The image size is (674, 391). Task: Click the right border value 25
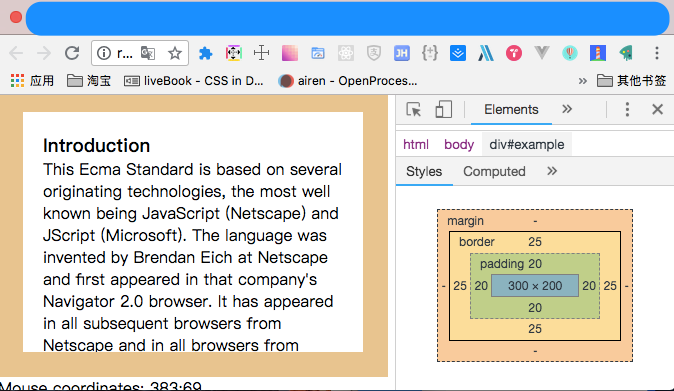click(x=610, y=286)
